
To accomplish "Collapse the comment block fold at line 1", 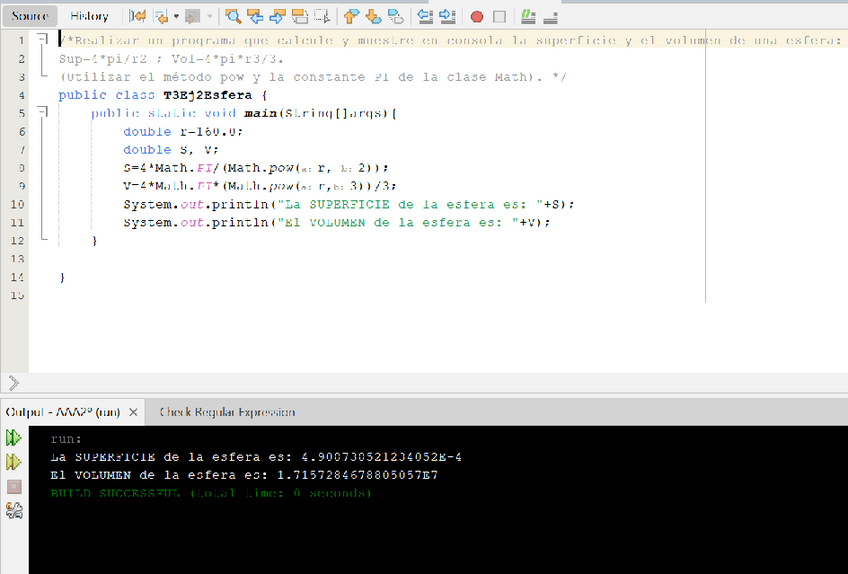I will [42, 39].
